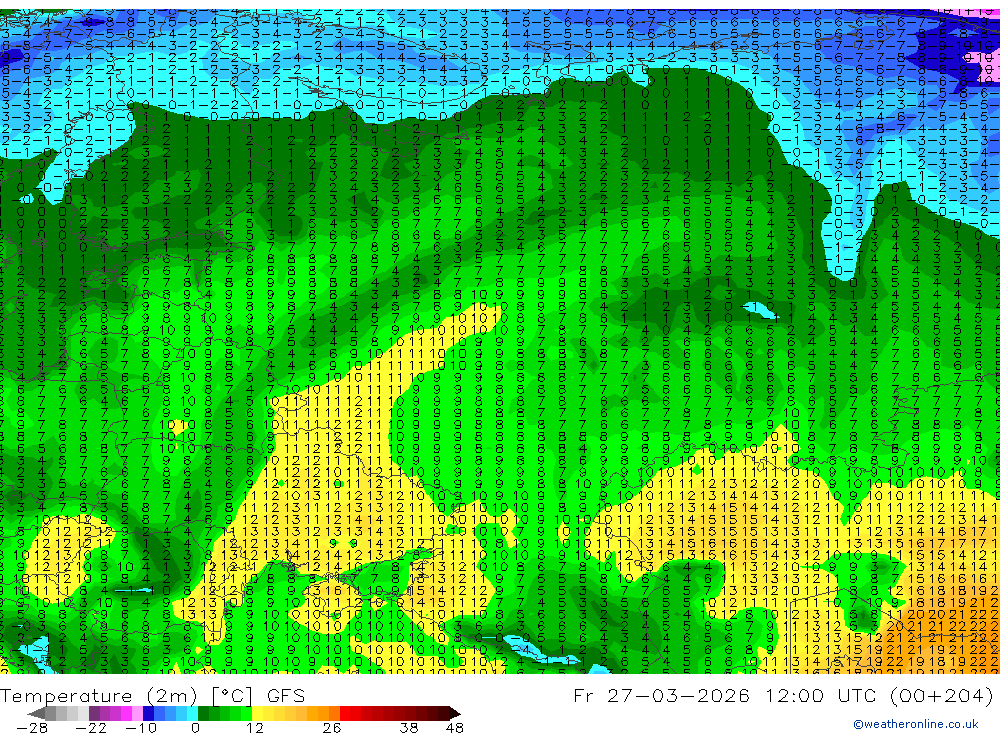
Task: Click the right arrow end of color scale
Action: click(x=455, y=713)
